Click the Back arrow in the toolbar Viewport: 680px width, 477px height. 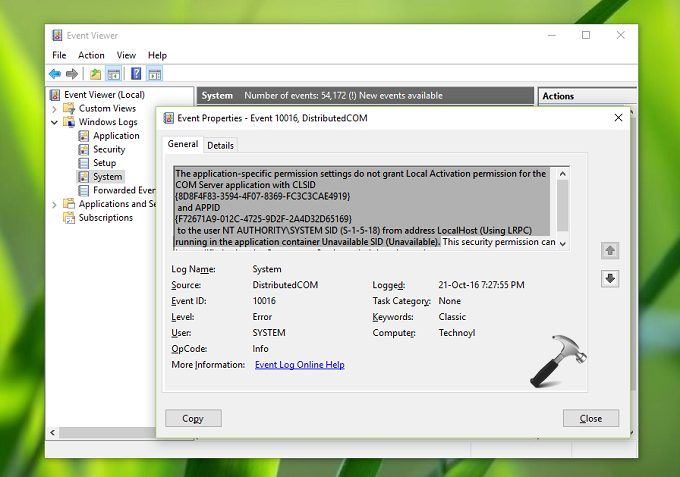54,74
